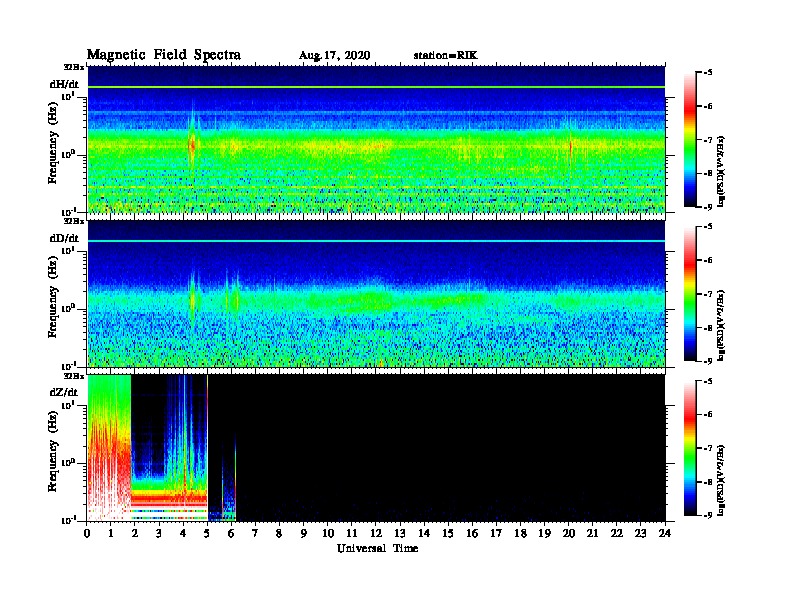
Task: Click the hour 18 tick label on the time axis
Action: 520,534
